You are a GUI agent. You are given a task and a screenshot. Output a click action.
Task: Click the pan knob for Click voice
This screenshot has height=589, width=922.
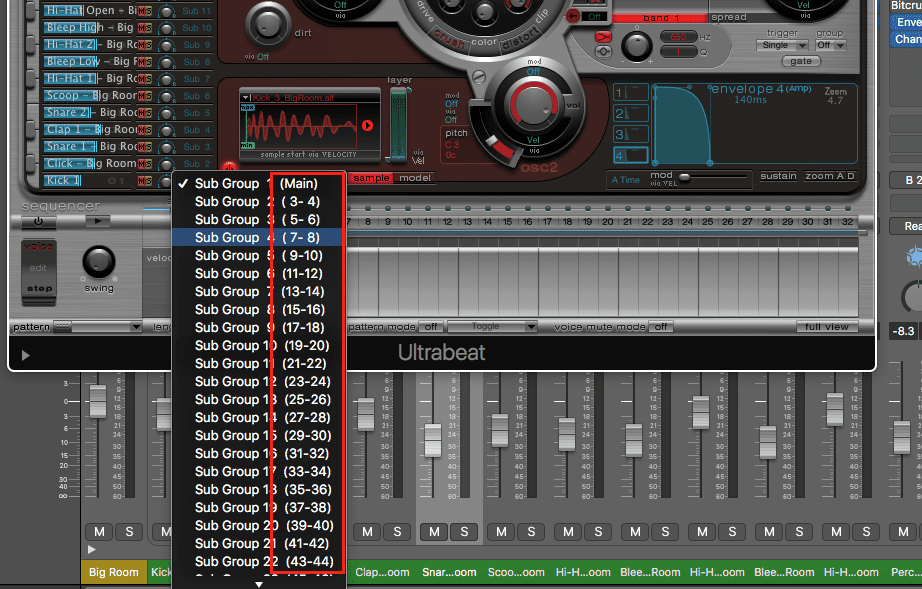(x=167, y=165)
